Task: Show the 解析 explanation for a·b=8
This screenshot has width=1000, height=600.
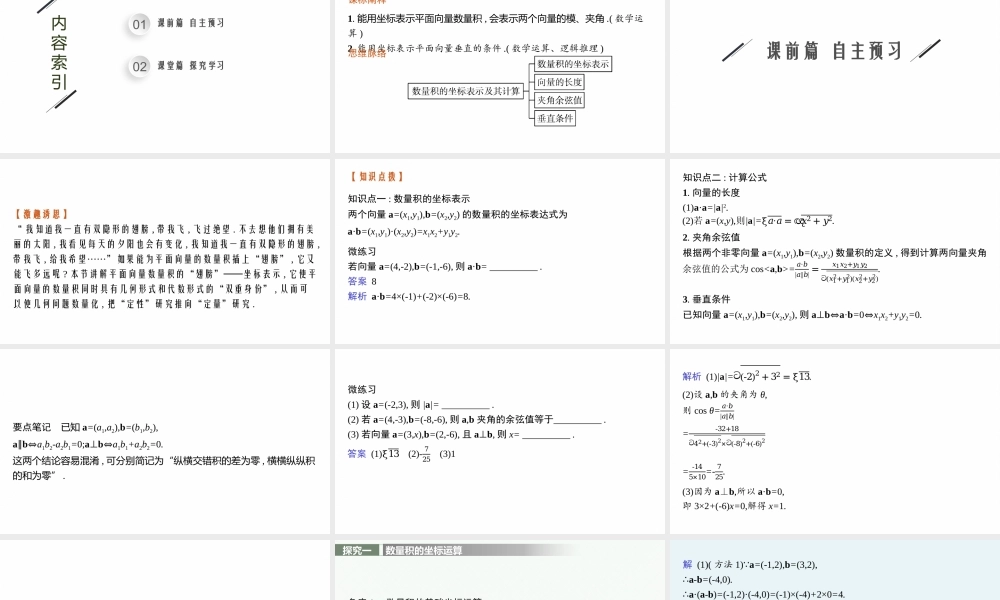Action: click(x=356, y=297)
